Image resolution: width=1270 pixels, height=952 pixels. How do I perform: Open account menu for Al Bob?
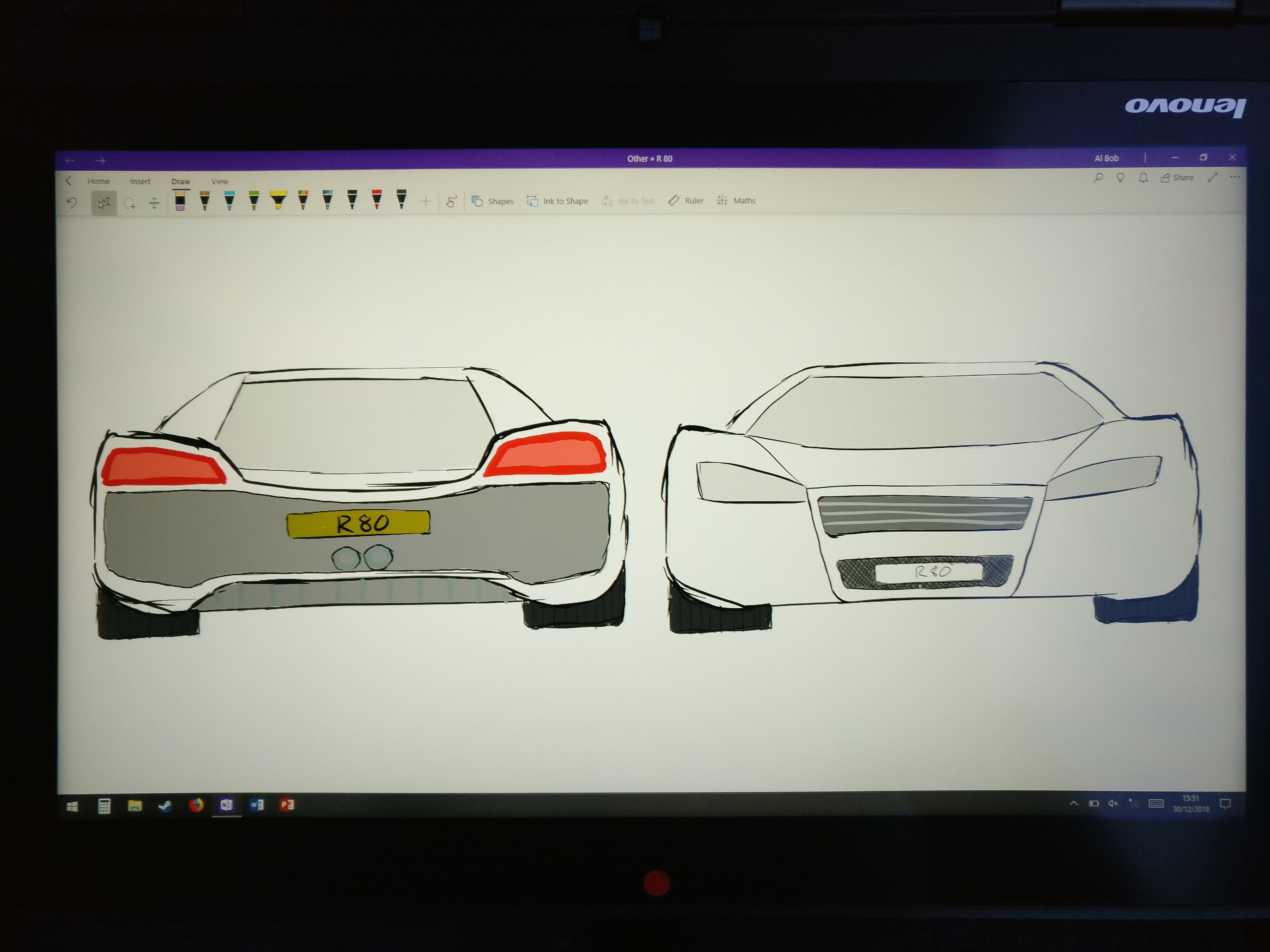pyautogui.click(x=1106, y=158)
